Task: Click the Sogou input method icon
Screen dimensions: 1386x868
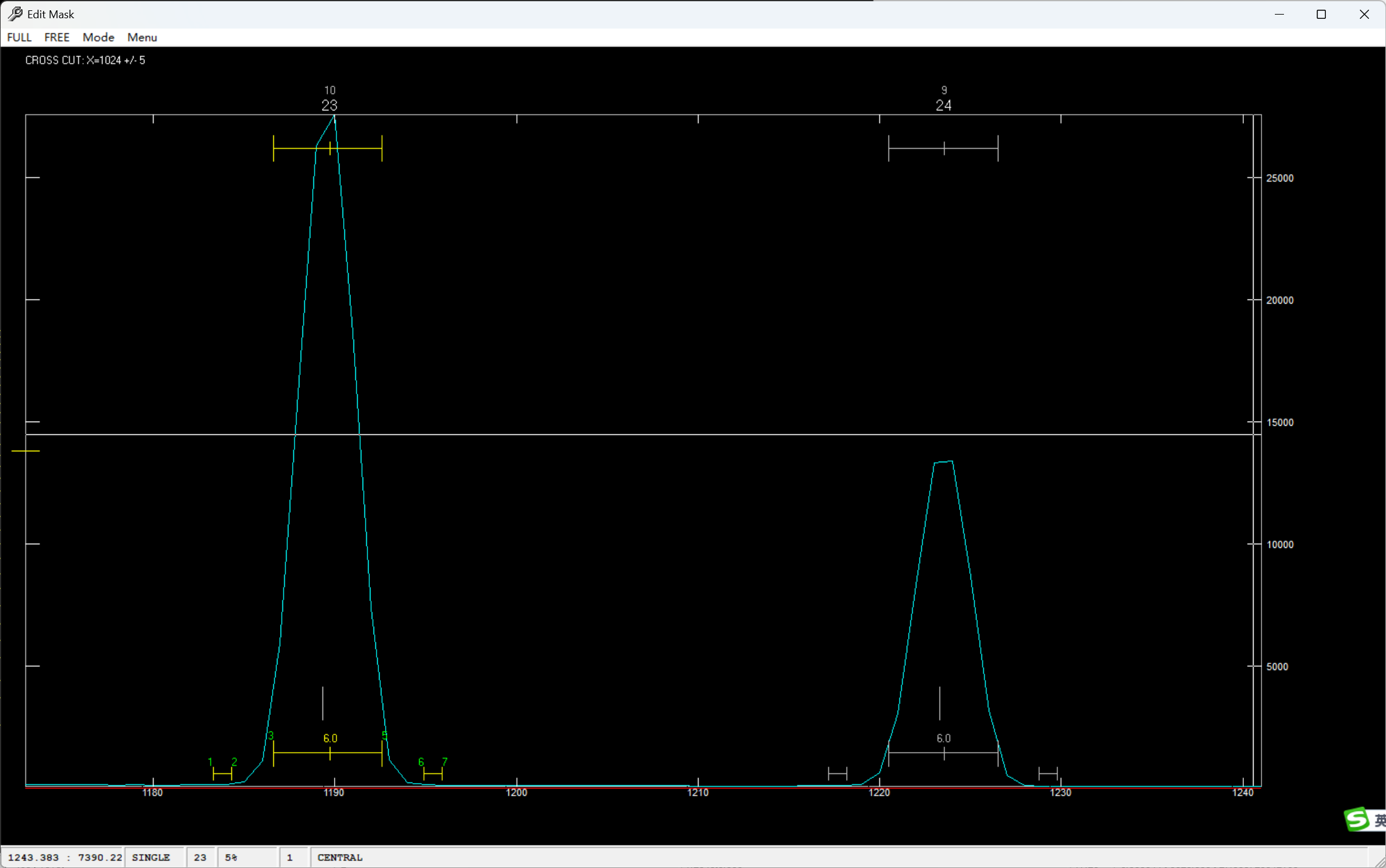Action: click(1357, 819)
